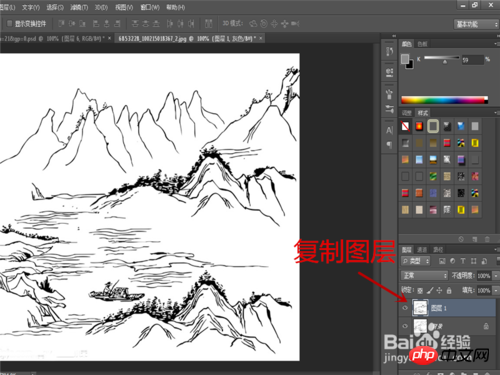Apply the red-orange sunburst style swatch
Viewport: 500px width, 375px height.
419,126
